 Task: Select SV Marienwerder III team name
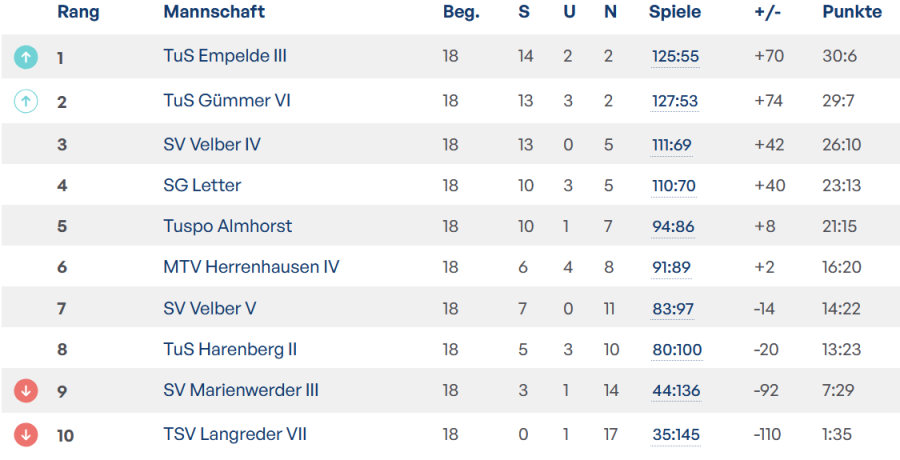241,391
